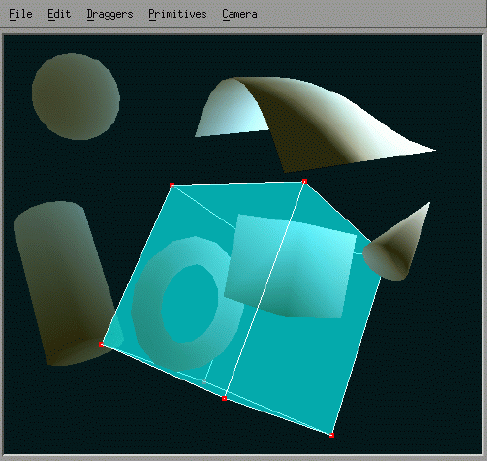Screen dimensions: 487x461
Task: Click the white center edge of the transform box
Action: pos(265,290)
